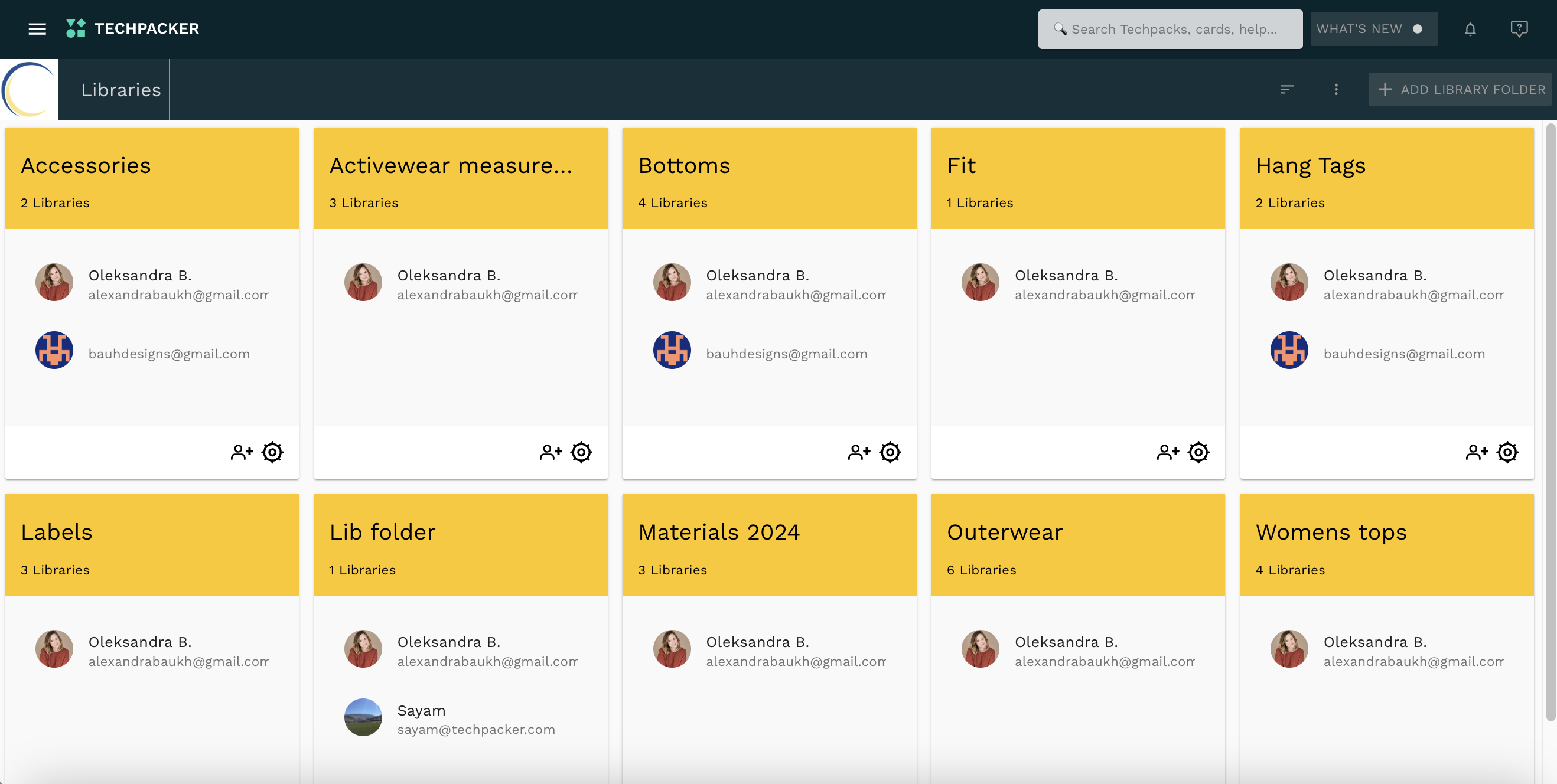Click bauhdesigns@gmail.com in Hang Tags card
Screen dimensions: 1557x784
[1404, 354]
